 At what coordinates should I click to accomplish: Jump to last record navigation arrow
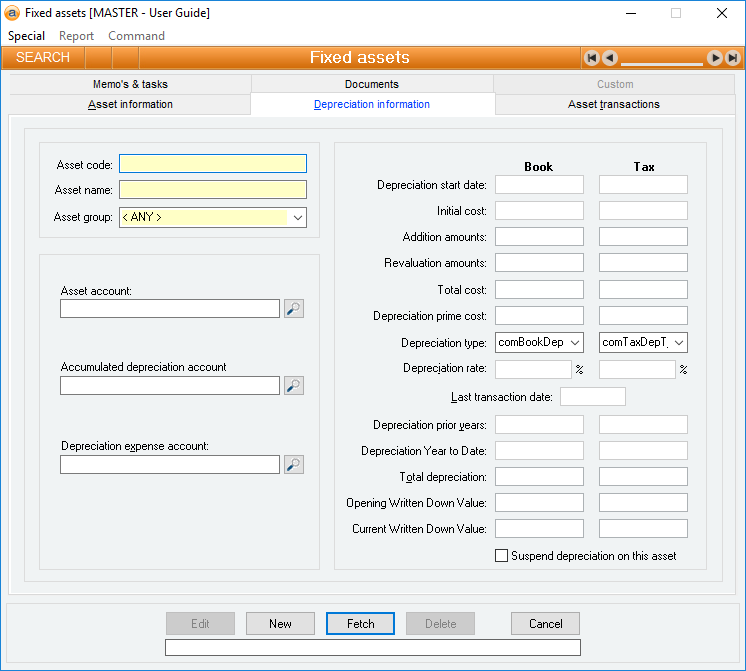[733, 58]
